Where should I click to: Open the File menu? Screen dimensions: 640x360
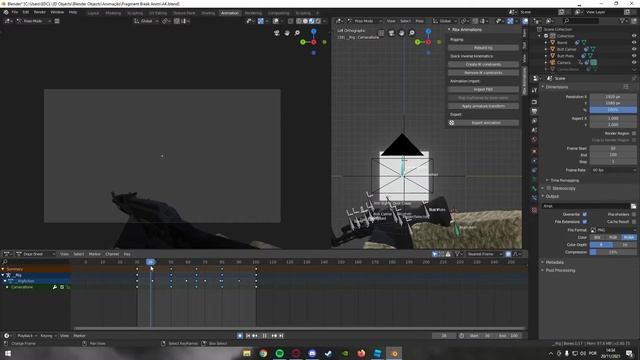click(15, 12)
